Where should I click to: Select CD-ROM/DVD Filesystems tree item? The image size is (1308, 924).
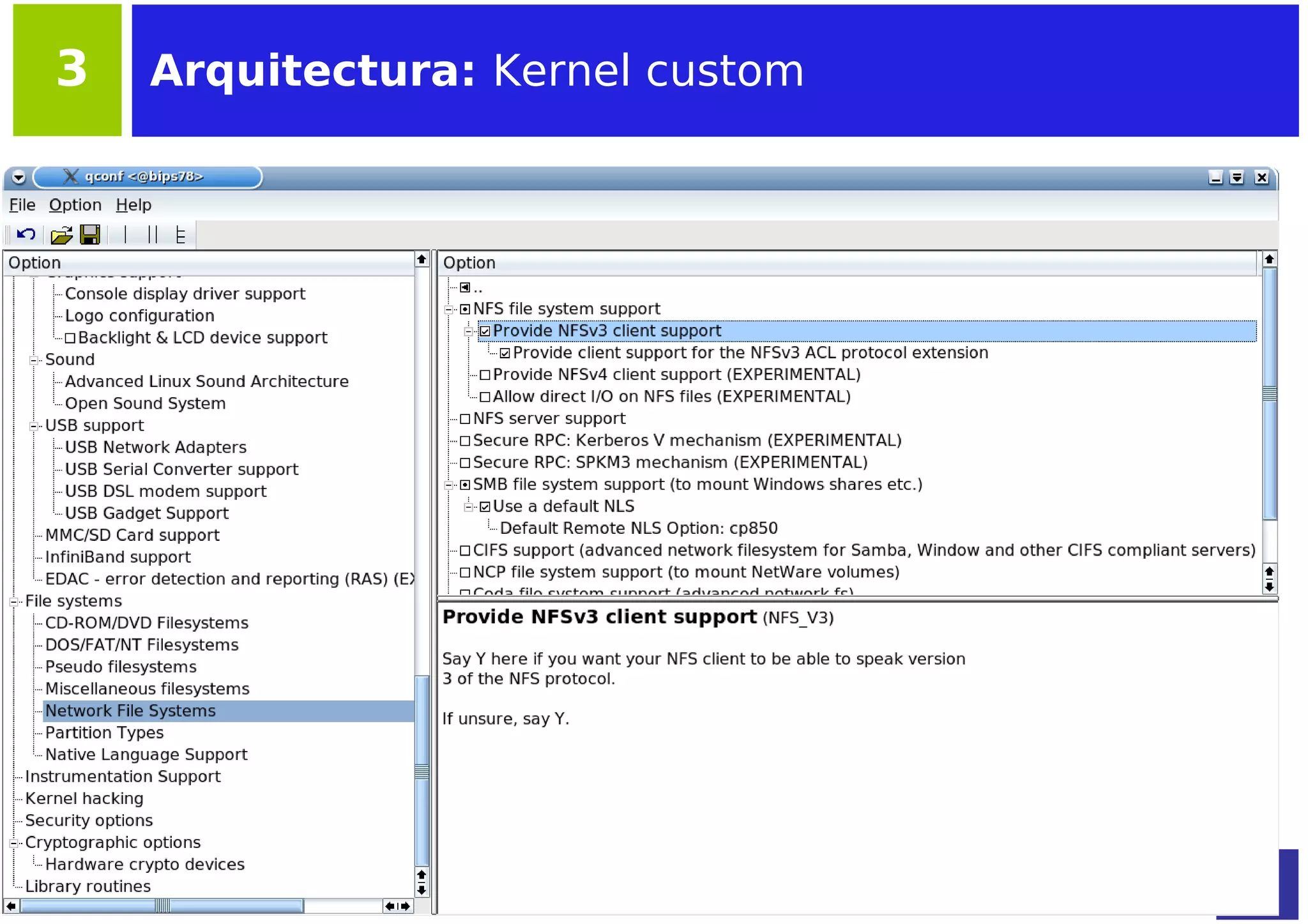pos(147,623)
